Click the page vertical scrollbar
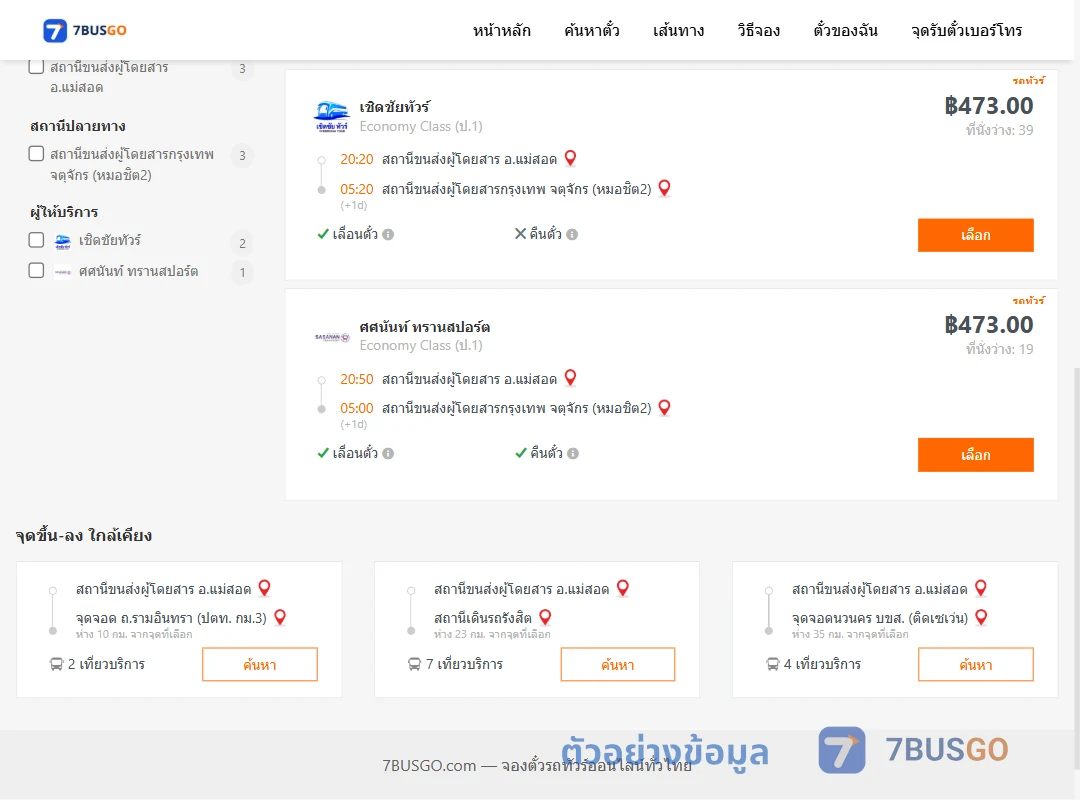The height and width of the screenshot is (800, 1080). pos(1077,568)
